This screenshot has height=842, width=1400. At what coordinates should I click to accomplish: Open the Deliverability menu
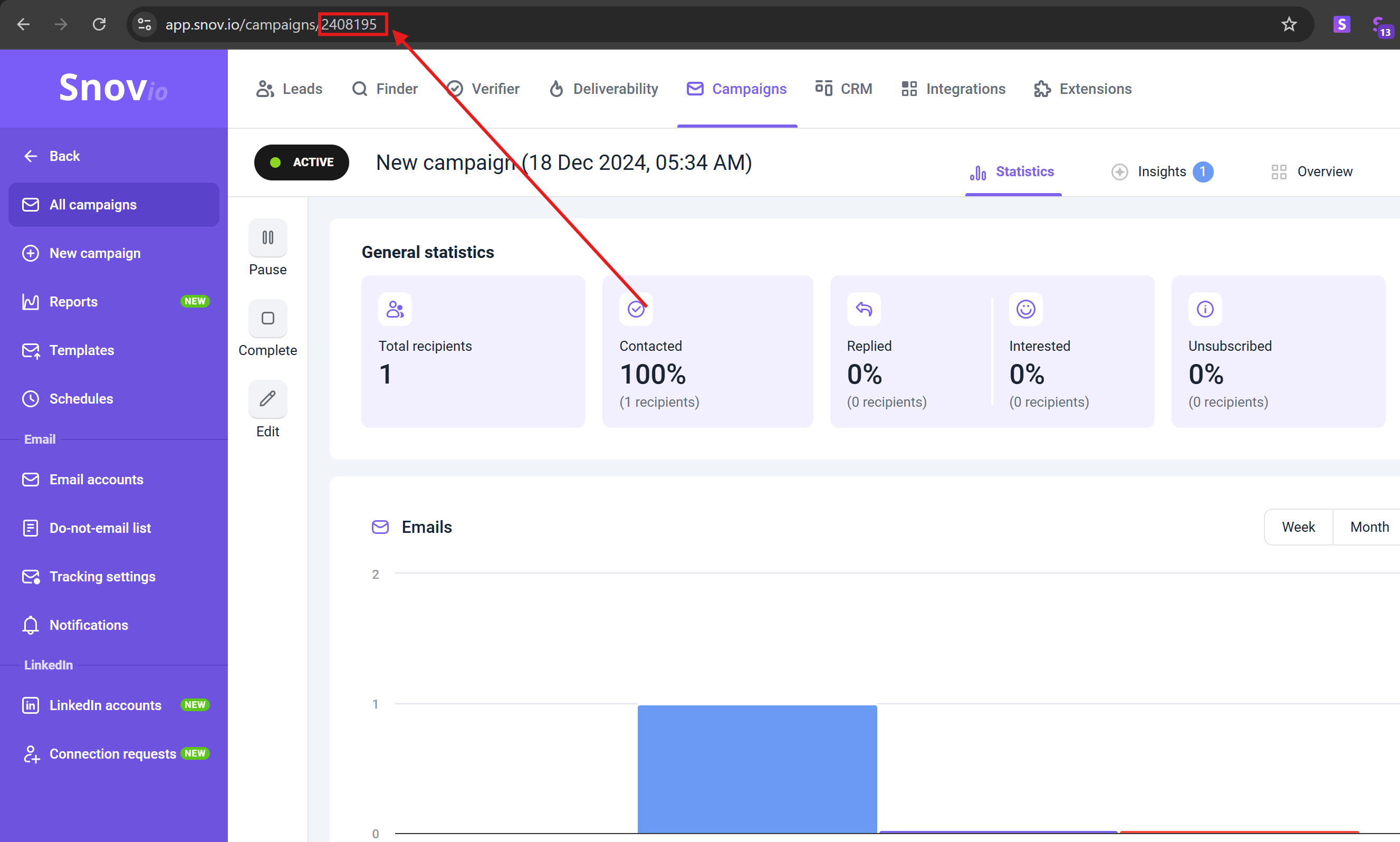pos(603,89)
